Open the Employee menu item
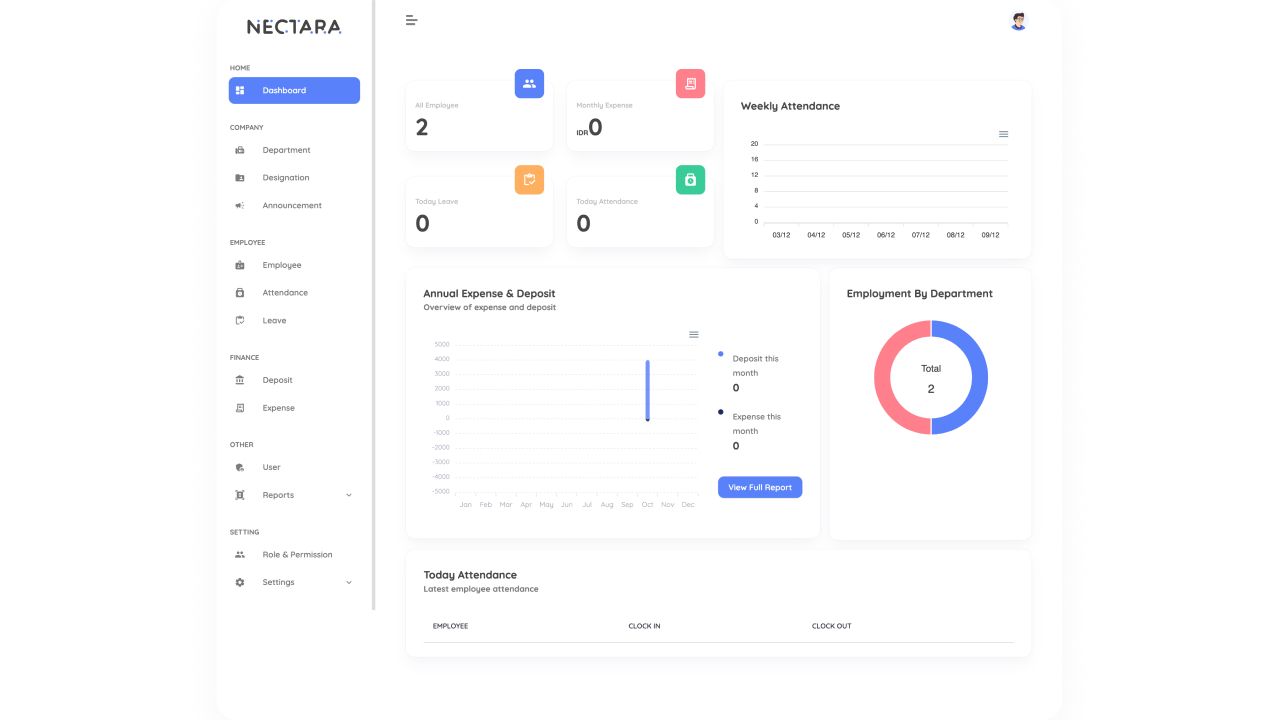 [294, 265]
